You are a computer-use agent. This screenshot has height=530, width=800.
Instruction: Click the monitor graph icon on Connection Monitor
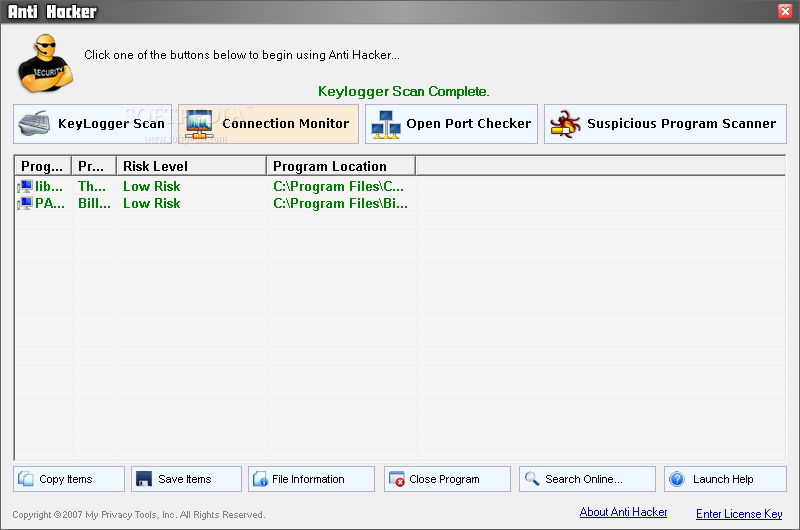[x=199, y=125]
